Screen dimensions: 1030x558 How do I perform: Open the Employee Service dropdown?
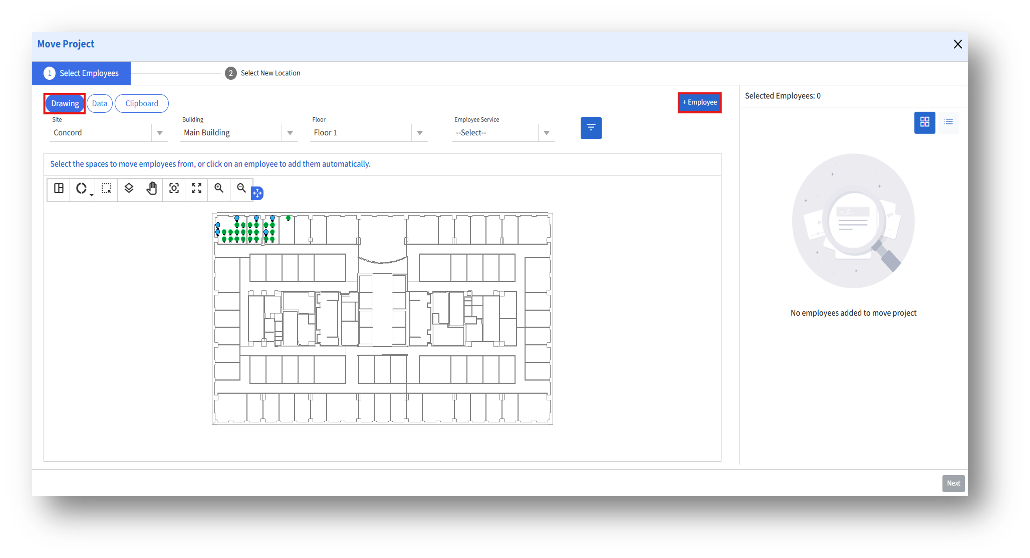pos(503,133)
